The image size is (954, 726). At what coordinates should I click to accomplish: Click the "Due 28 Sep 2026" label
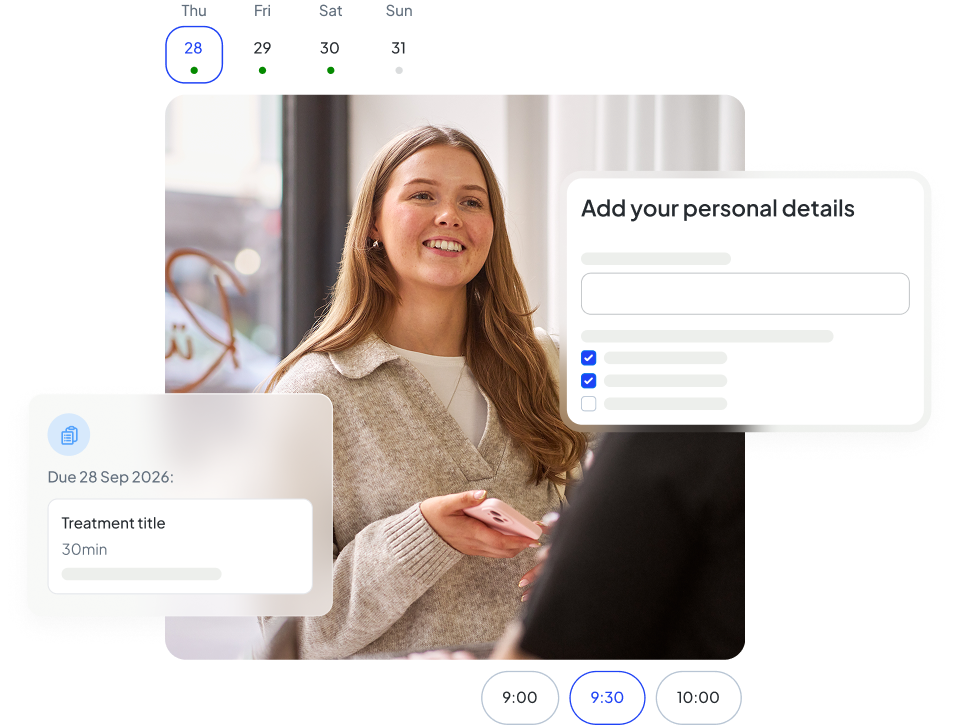pyautogui.click(x=110, y=477)
